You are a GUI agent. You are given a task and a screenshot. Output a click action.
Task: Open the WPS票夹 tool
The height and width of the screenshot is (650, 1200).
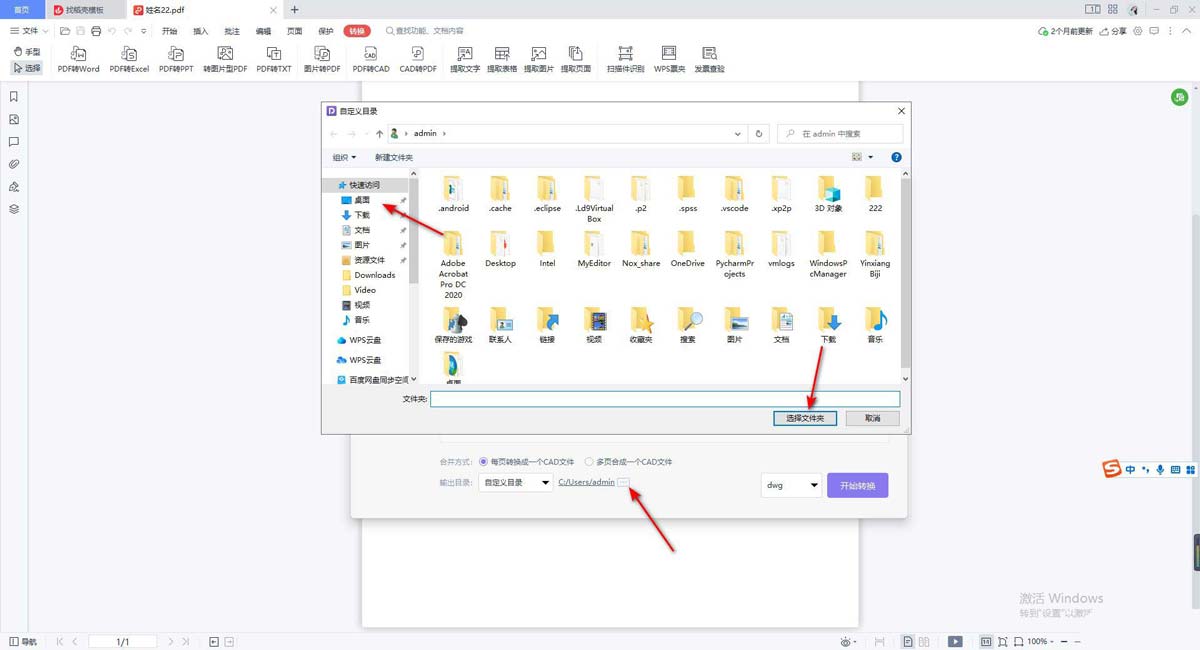click(669, 59)
